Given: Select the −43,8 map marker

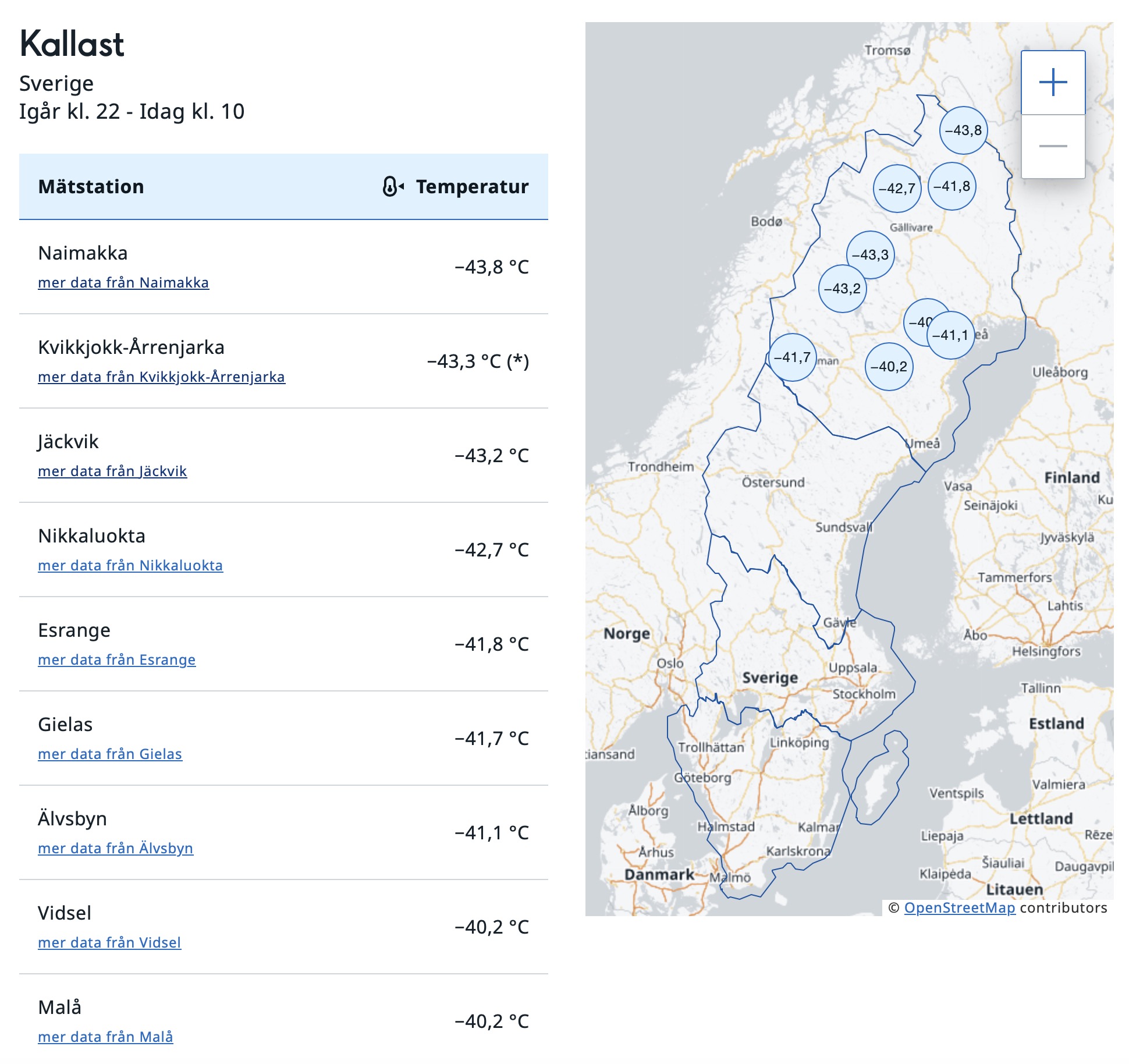Looking at the screenshot, I should [963, 130].
